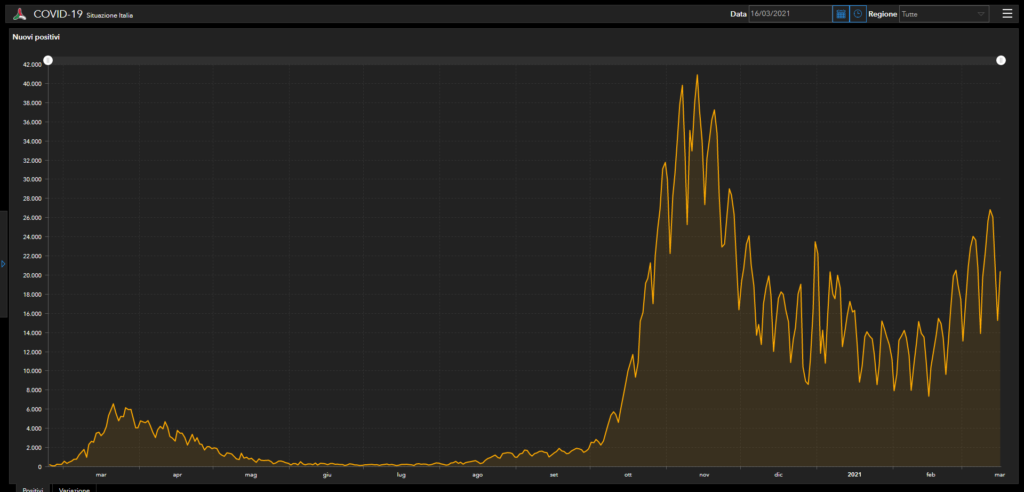1024x492 pixels.
Task: Switch to the Variazione tab
Action: (x=74, y=489)
